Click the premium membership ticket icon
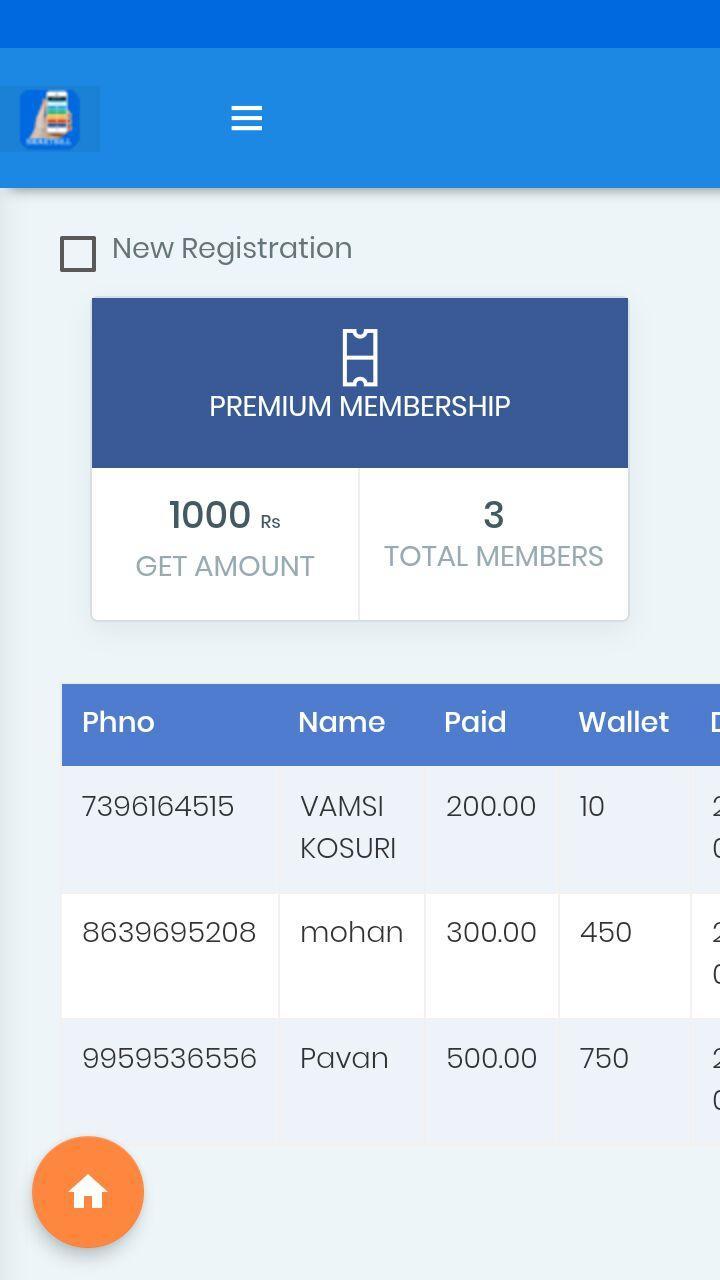720x1280 pixels. tap(360, 357)
